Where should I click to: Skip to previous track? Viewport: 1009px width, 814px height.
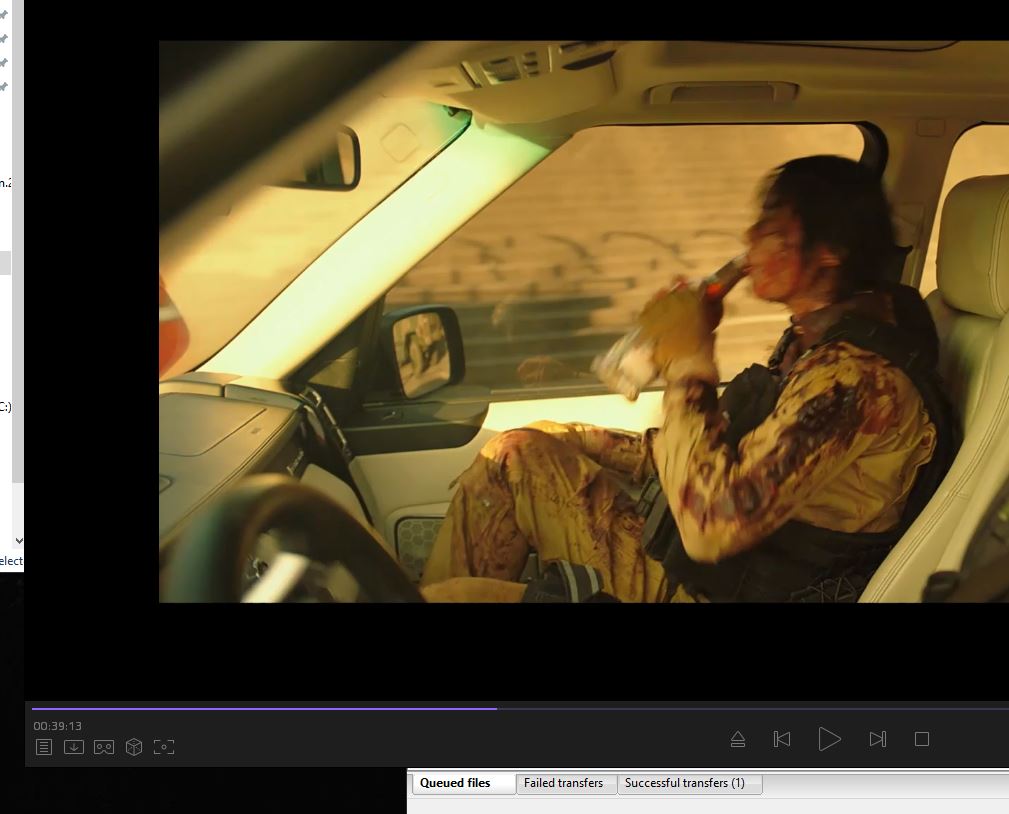pyautogui.click(x=782, y=739)
